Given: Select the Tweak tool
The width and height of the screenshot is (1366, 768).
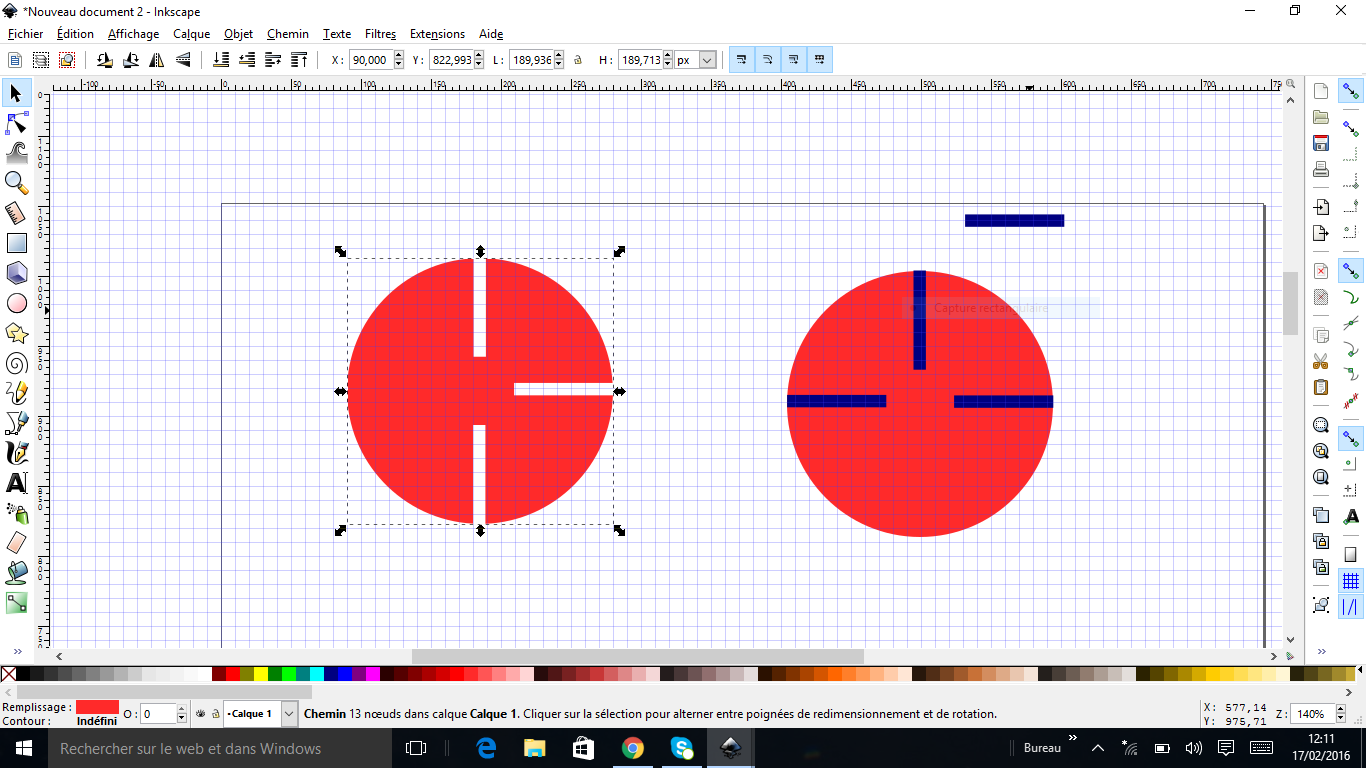Looking at the screenshot, I should 16,153.
